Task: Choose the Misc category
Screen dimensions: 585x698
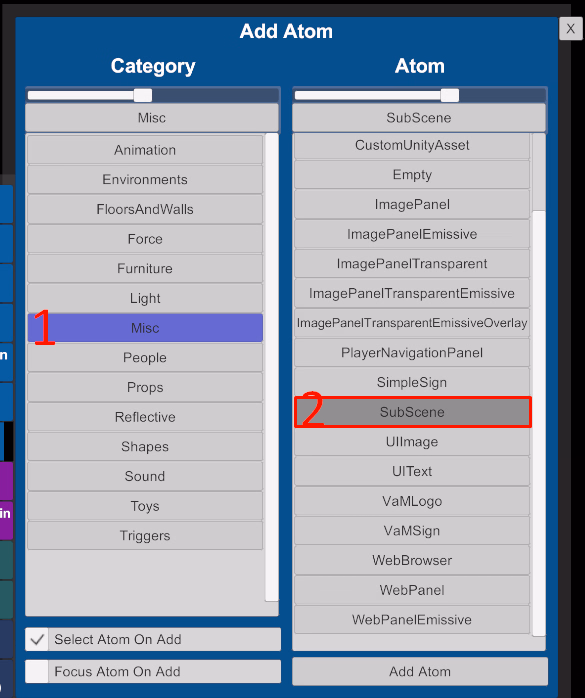Action: pyautogui.click(x=145, y=328)
